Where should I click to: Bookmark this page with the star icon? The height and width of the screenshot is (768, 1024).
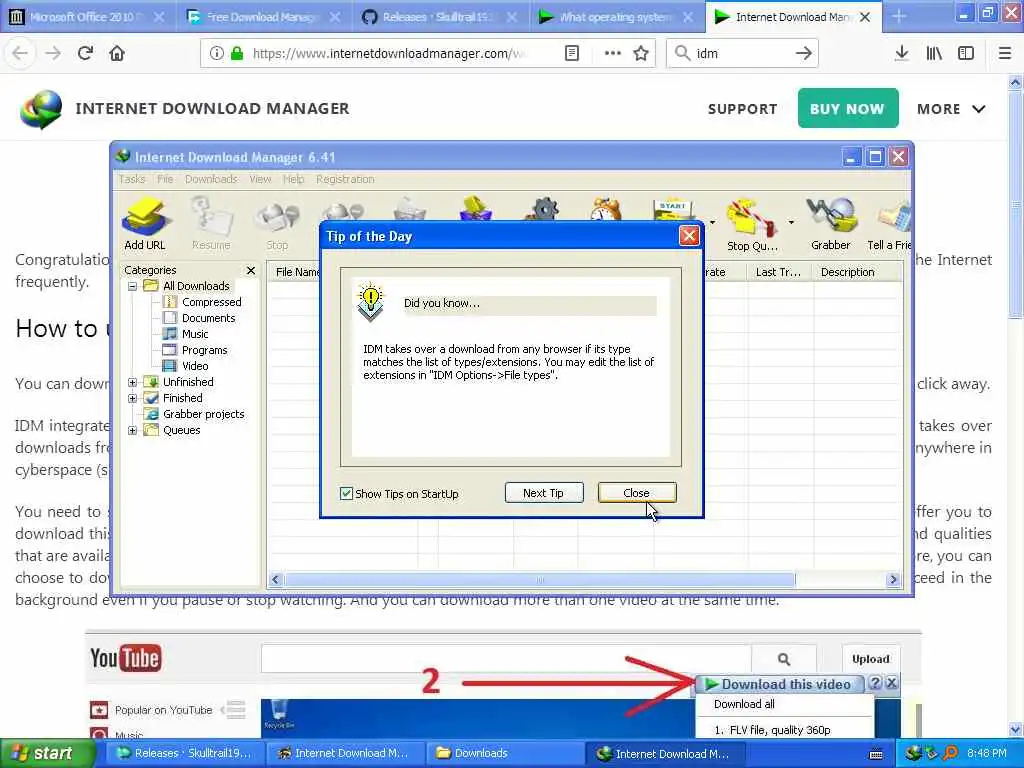pos(641,54)
